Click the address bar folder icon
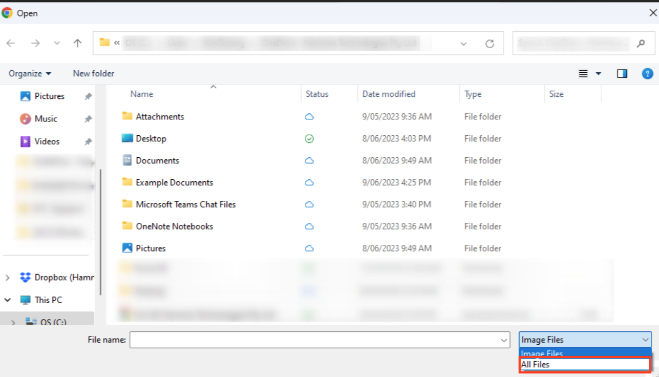The height and width of the screenshot is (377, 659). click(104, 42)
